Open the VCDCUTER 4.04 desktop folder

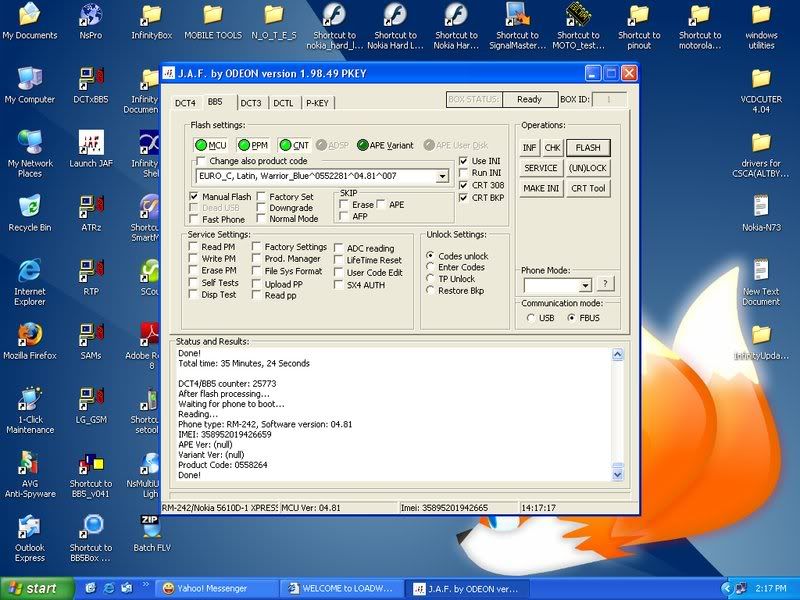pyautogui.click(x=761, y=90)
